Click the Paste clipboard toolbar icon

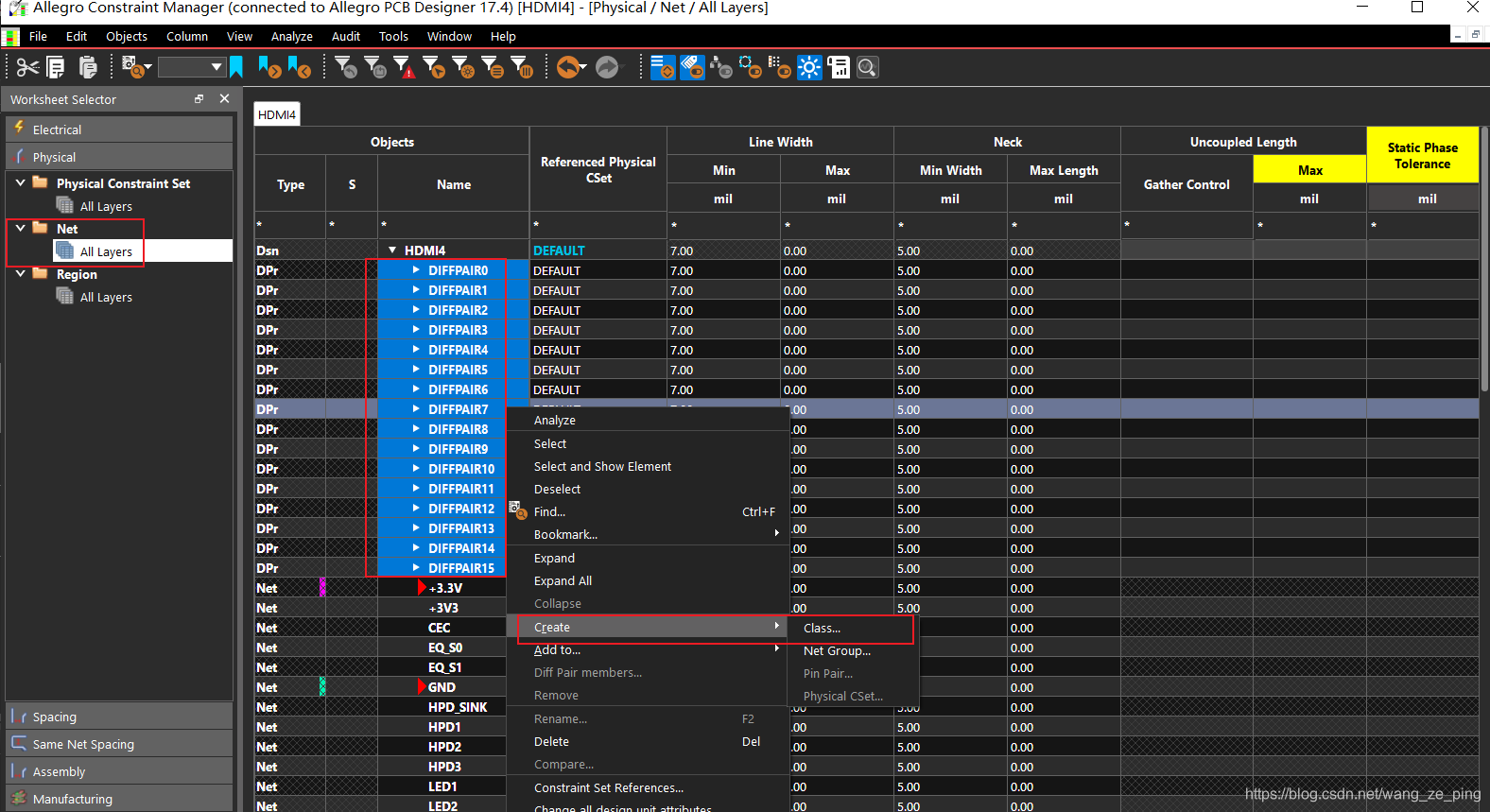[x=88, y=68]
